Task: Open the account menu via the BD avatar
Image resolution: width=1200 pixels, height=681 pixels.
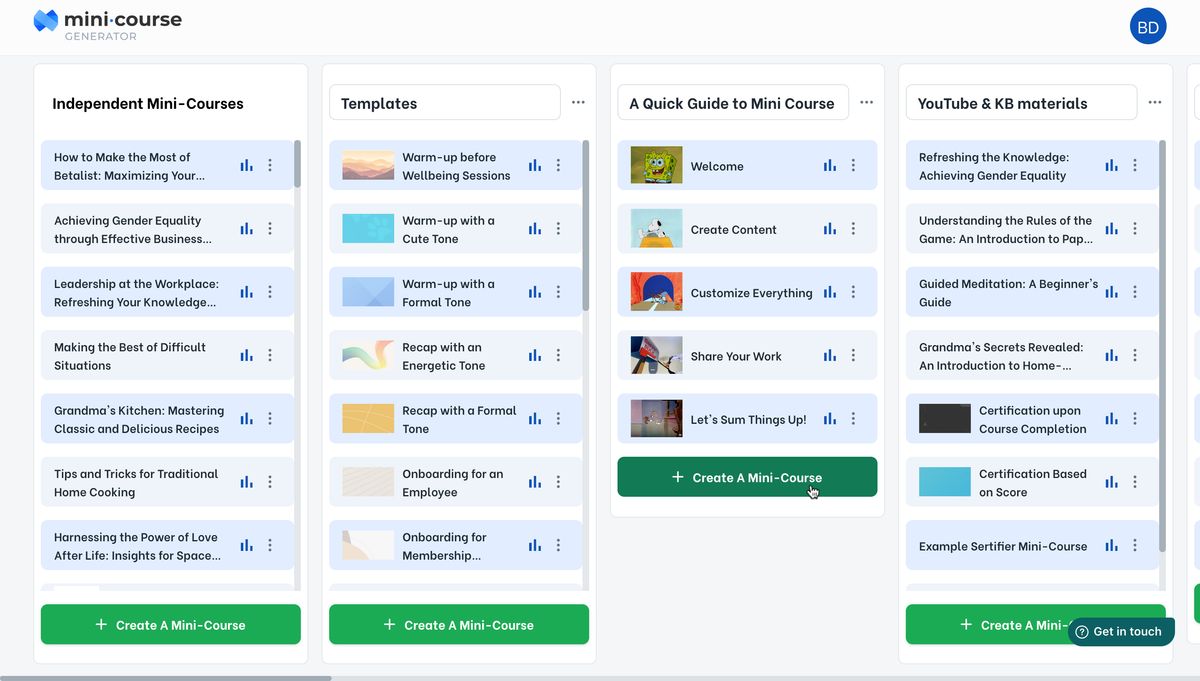Action: pos(1147,25)
